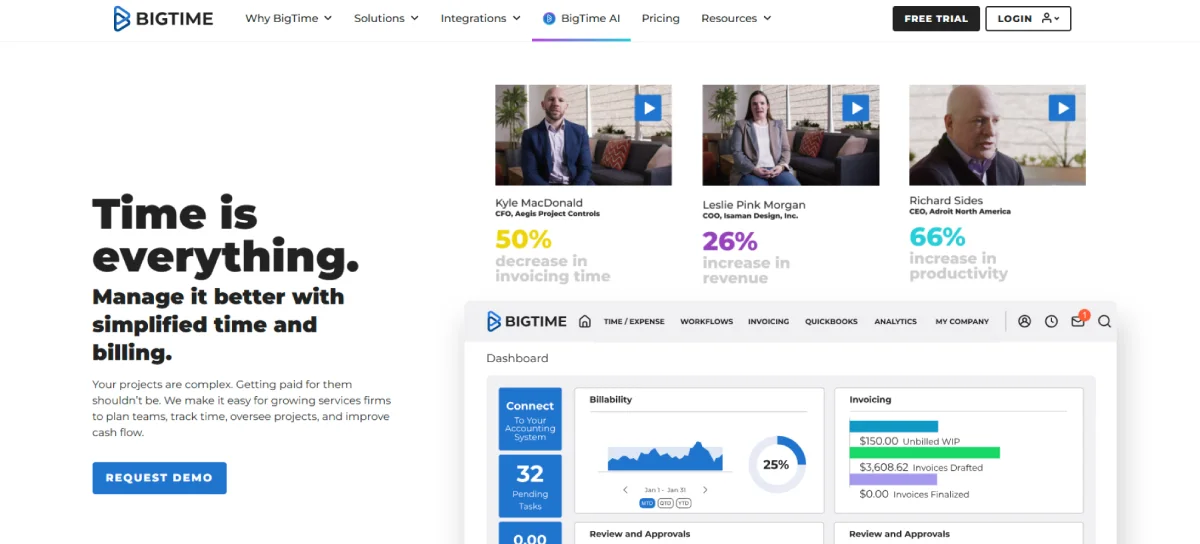Viewport: 1200px width, 544px height.
Task: Click the yellow 50% statistic
Action: point(524,239)
